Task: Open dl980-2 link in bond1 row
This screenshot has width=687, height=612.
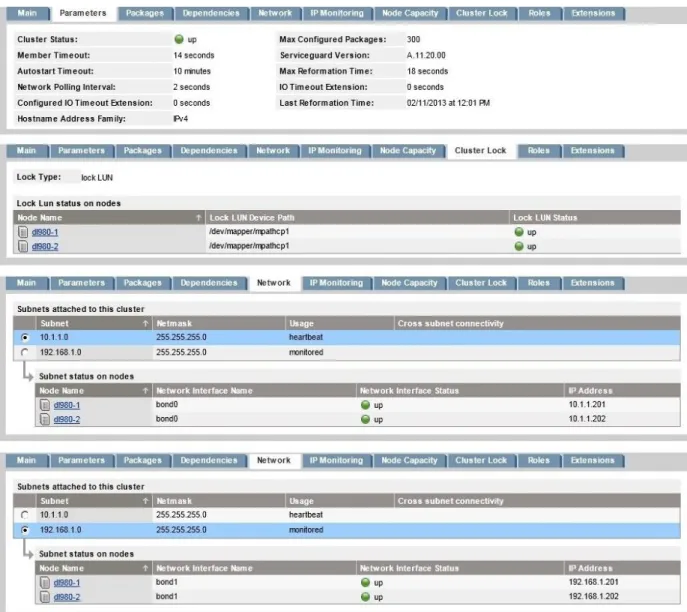Action: click(67, 597)
